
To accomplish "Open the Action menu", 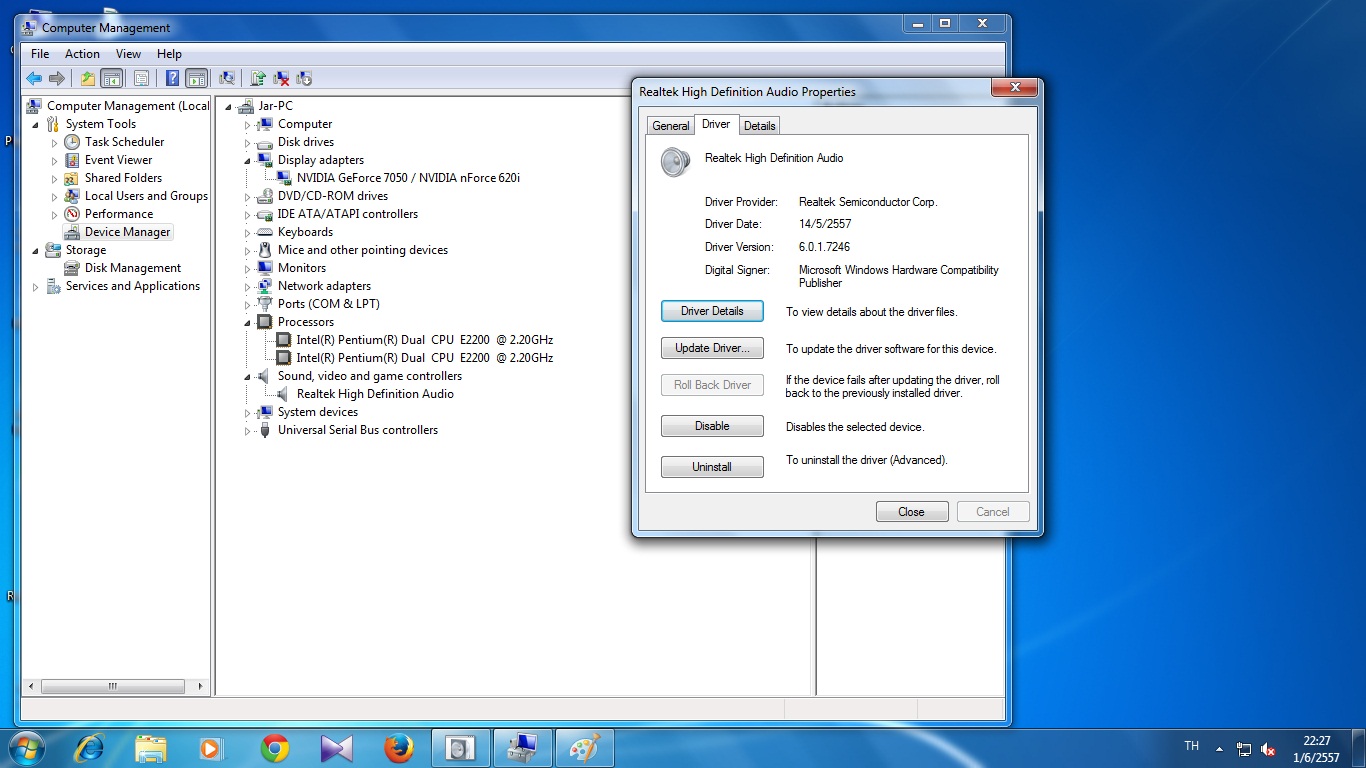I will point(82,54).
